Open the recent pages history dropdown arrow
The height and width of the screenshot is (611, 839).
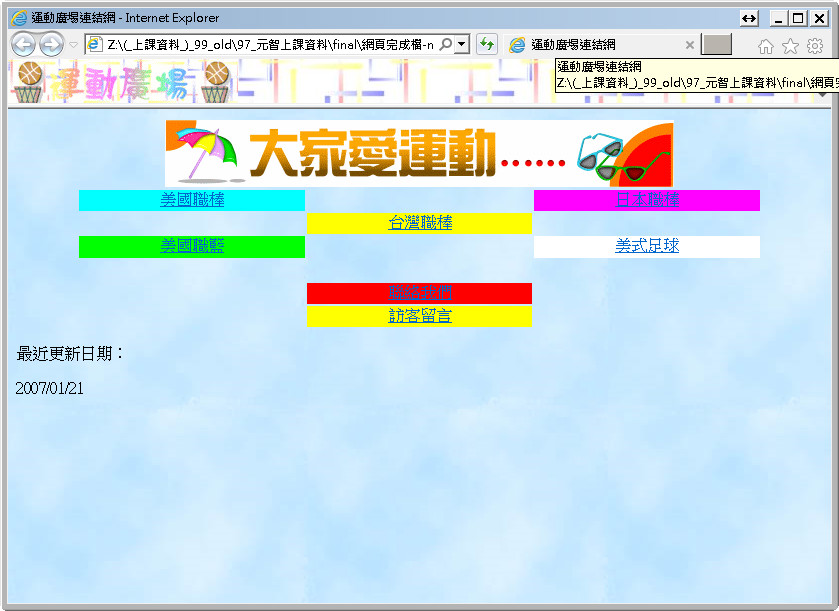click(x=73, y=45)
